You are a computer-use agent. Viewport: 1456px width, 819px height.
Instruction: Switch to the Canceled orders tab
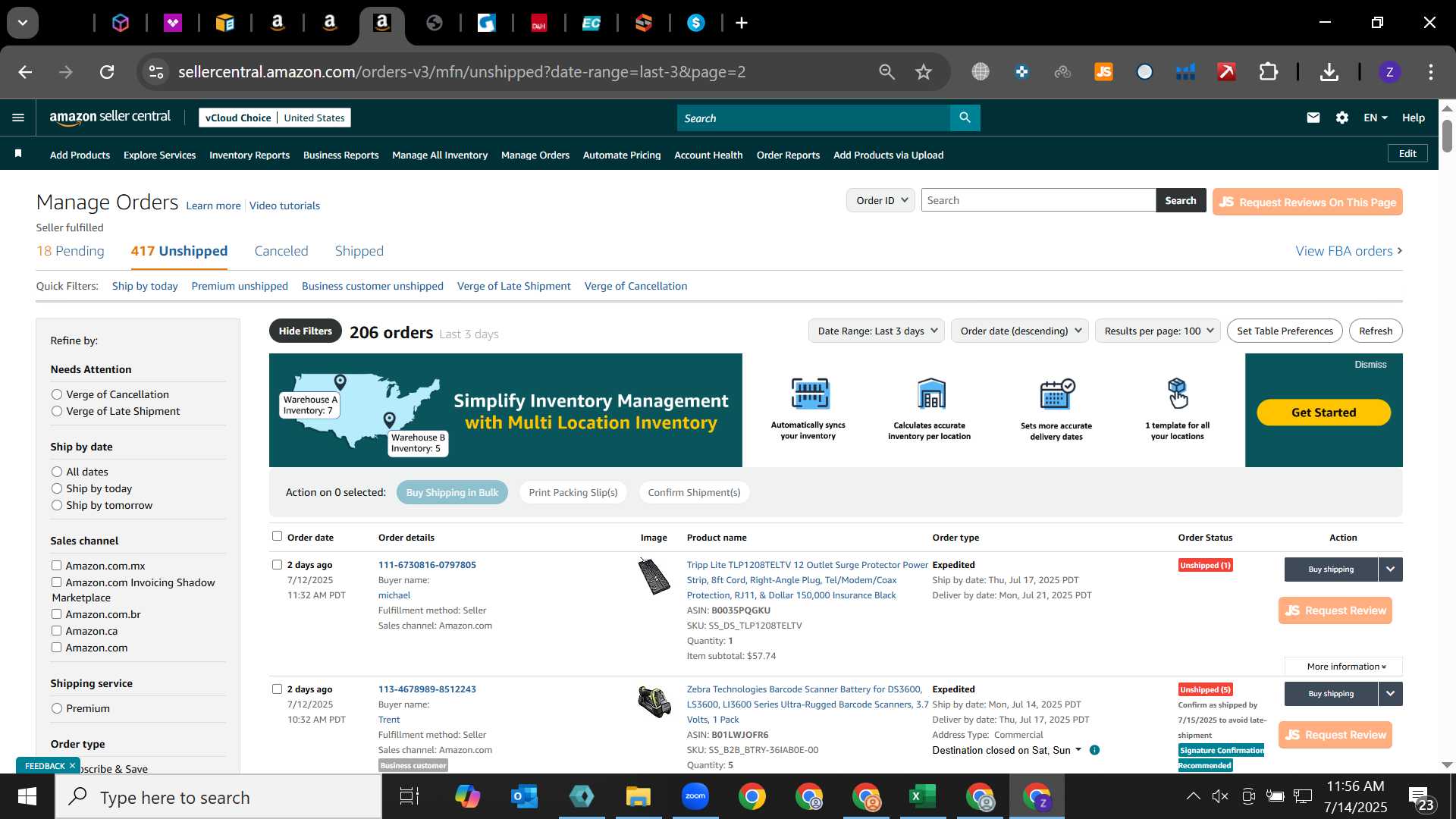pyautogui.click(x=281, y=251)
